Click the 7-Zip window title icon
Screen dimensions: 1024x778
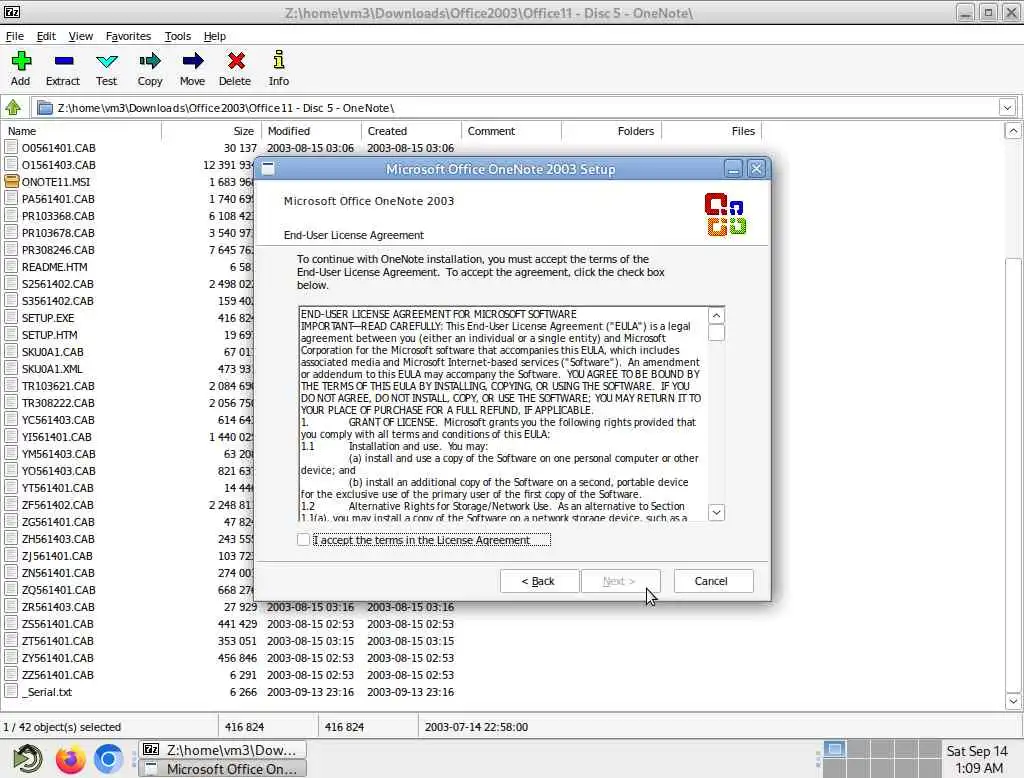[12, 12]
